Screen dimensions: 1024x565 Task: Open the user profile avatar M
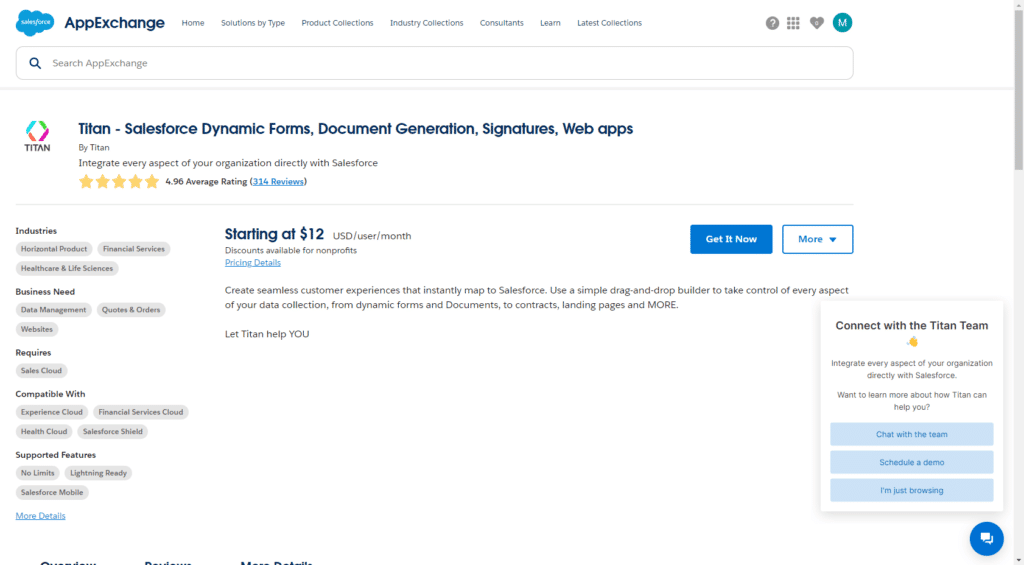click(x=842, y=23)
